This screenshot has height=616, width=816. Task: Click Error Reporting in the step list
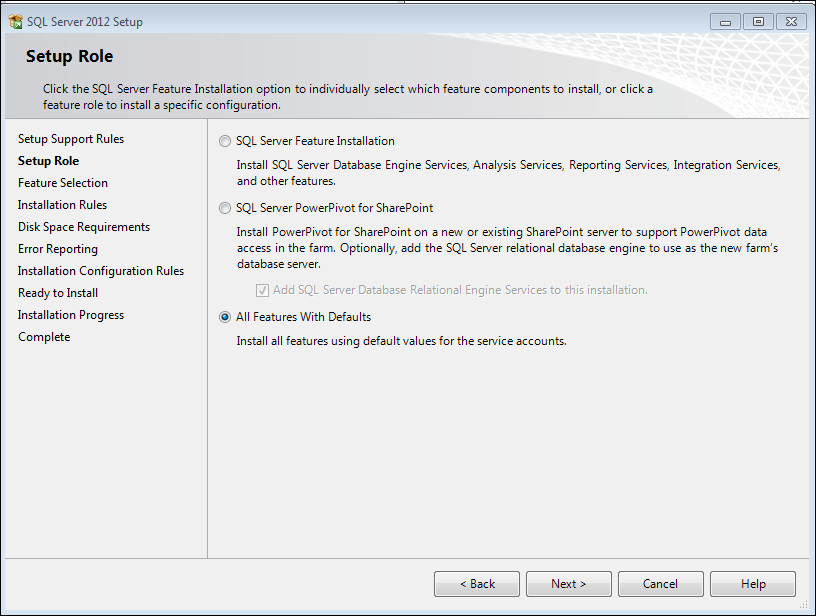58,249
